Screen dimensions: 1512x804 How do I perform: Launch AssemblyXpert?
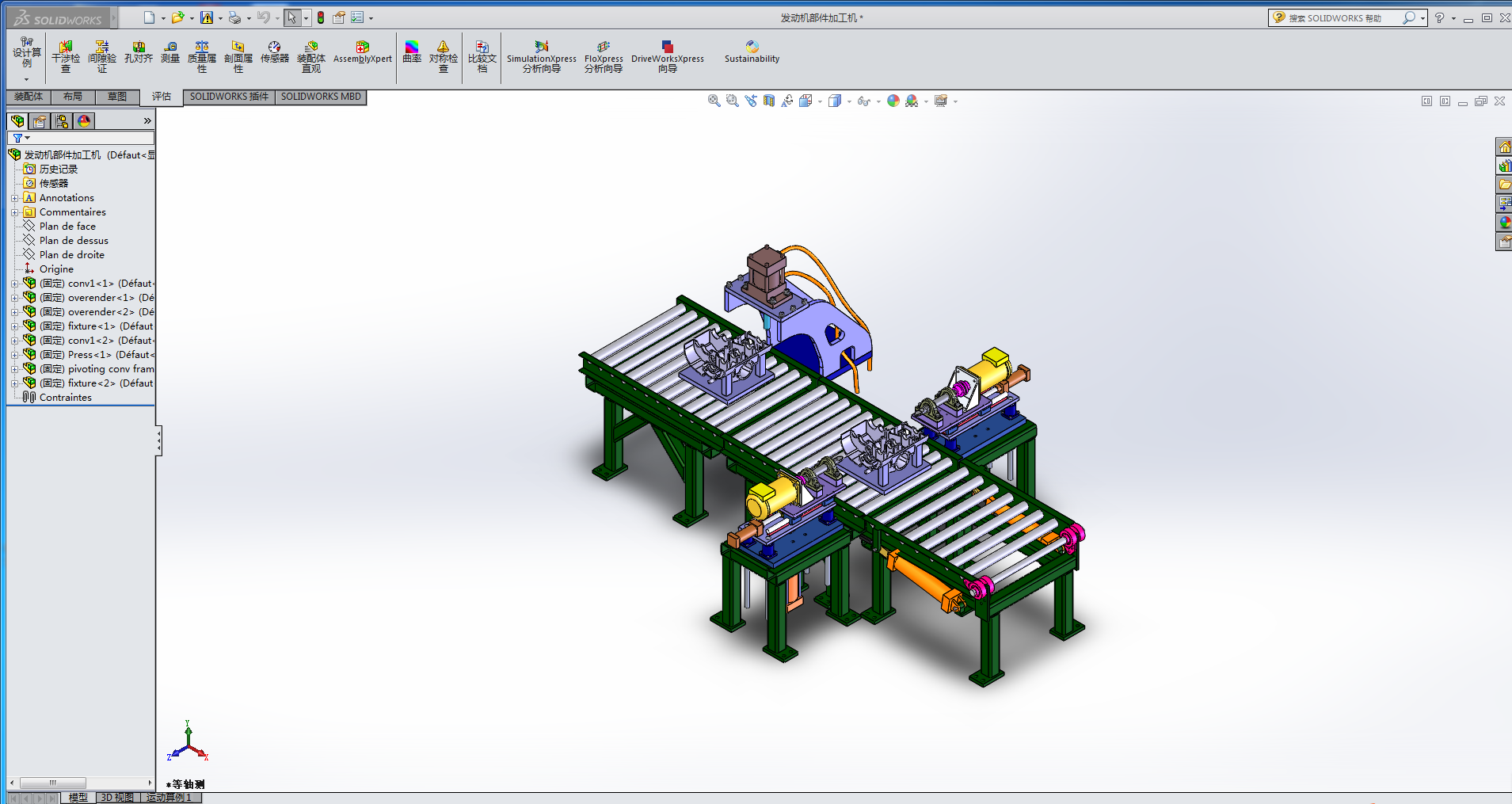[x=363, y=52]
